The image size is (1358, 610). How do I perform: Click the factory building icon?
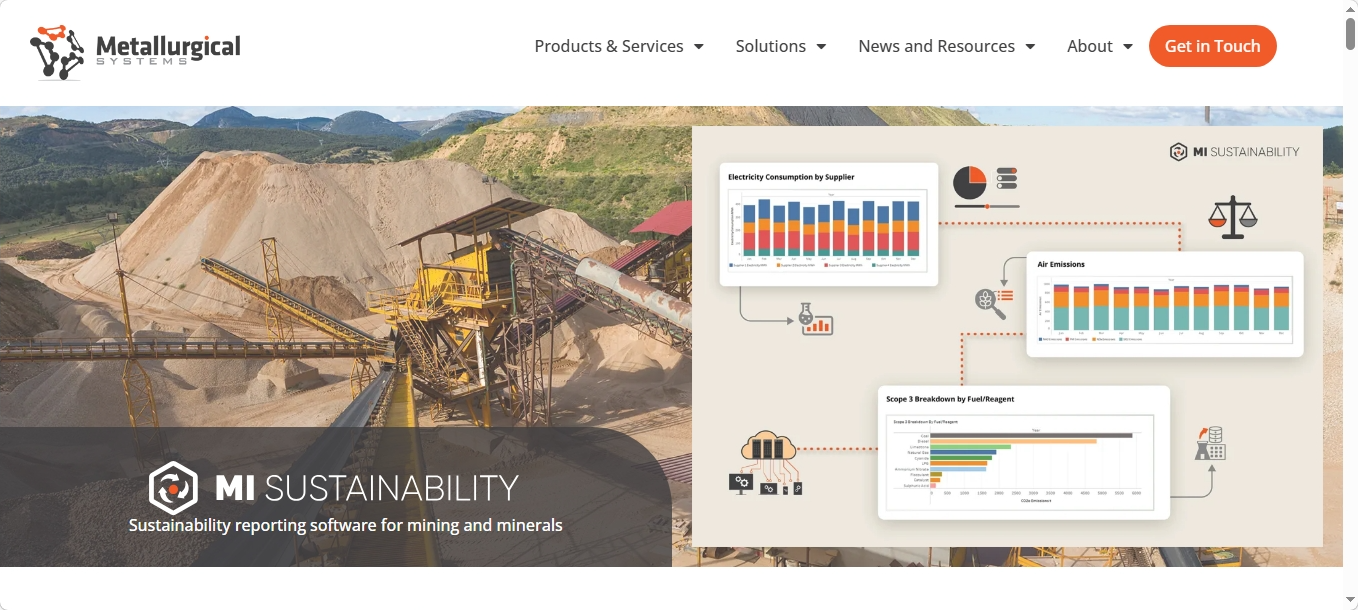coord(1211,444)
